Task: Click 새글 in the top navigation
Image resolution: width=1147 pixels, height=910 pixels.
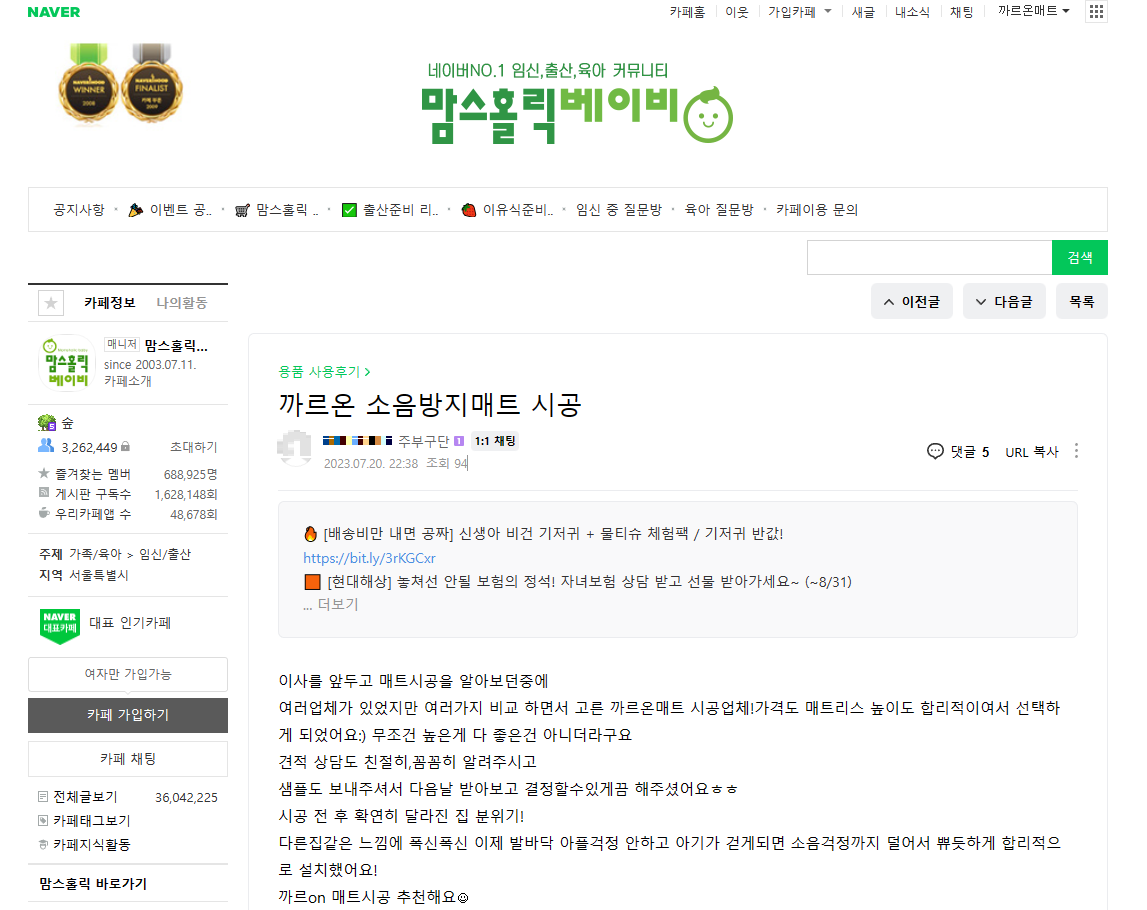Action: tap(863, 12)
